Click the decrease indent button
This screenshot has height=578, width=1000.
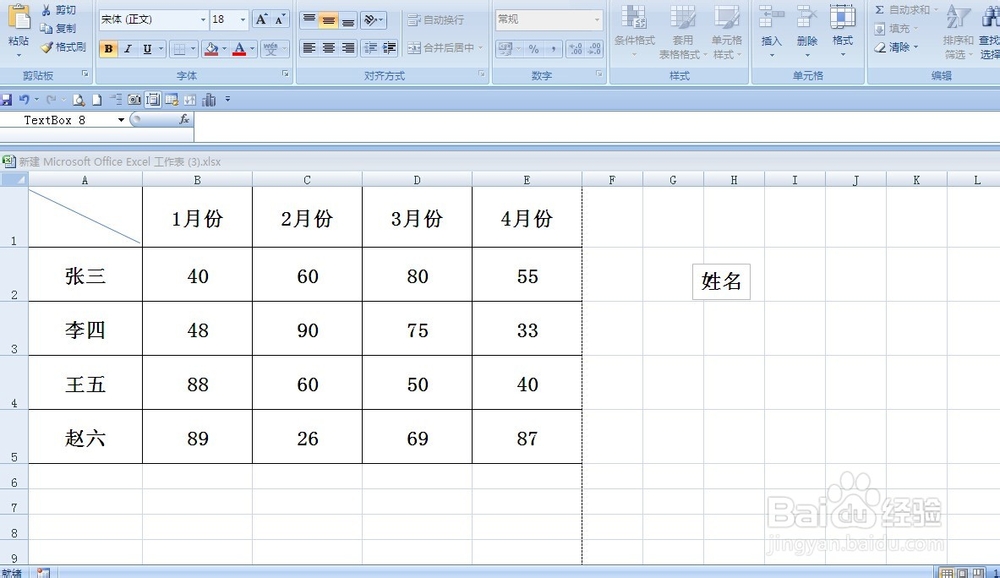[370, 48]
